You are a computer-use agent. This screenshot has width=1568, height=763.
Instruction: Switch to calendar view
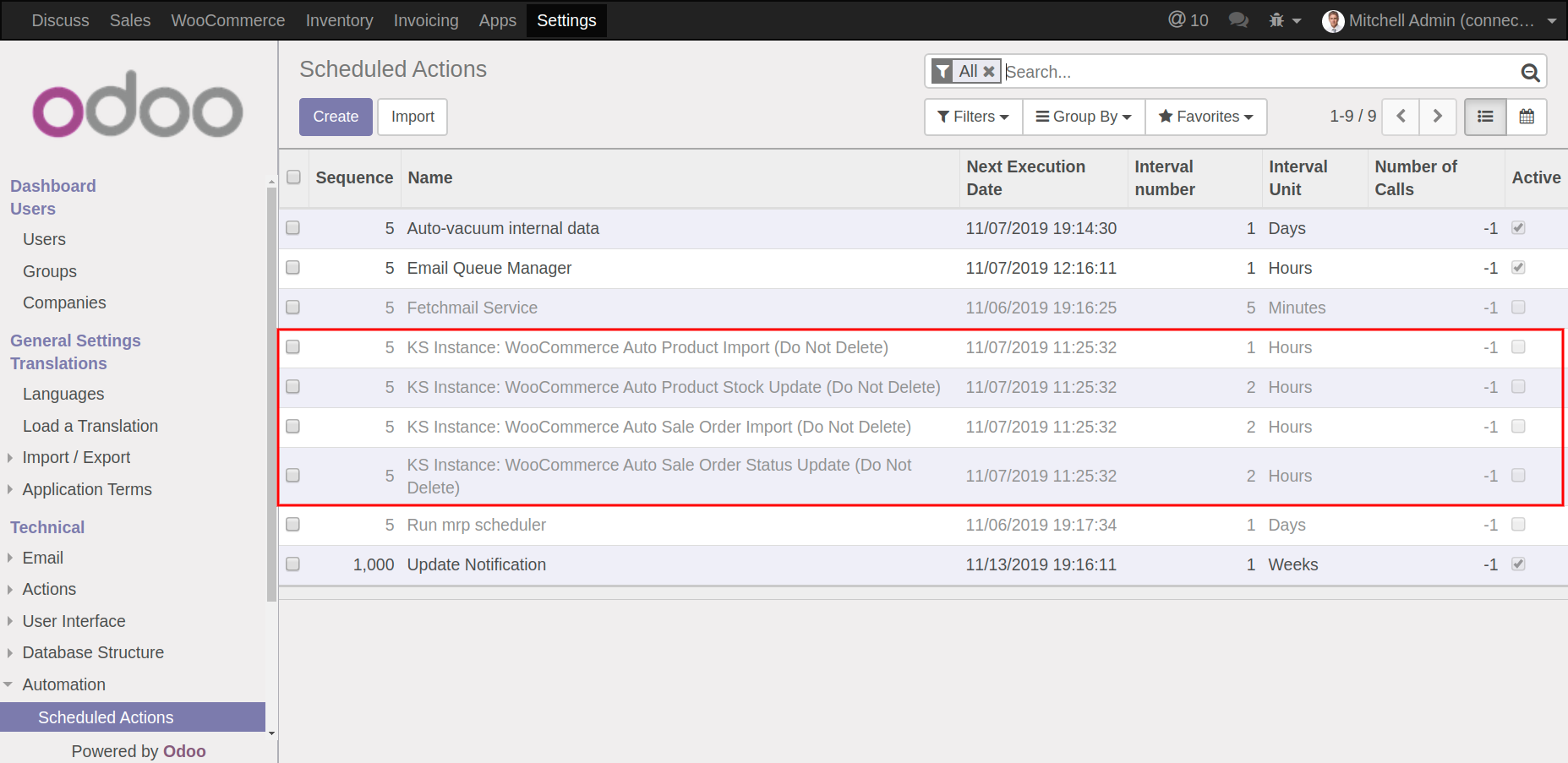point(1526,117)
